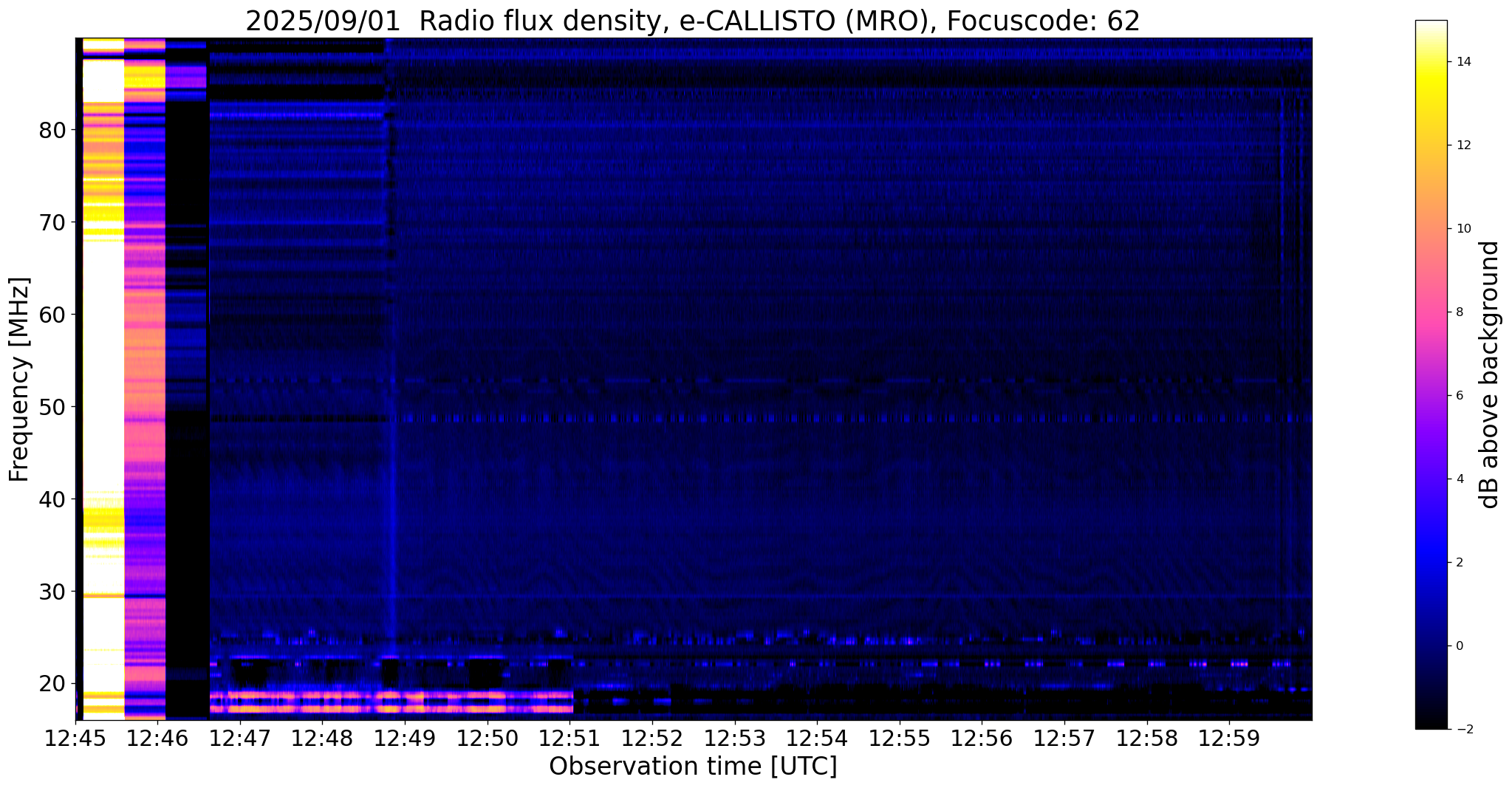Viewport: 1512px width, 788px height.
Task: Click the 'dB above background' colorbar label
Action: pos(1490,374)
